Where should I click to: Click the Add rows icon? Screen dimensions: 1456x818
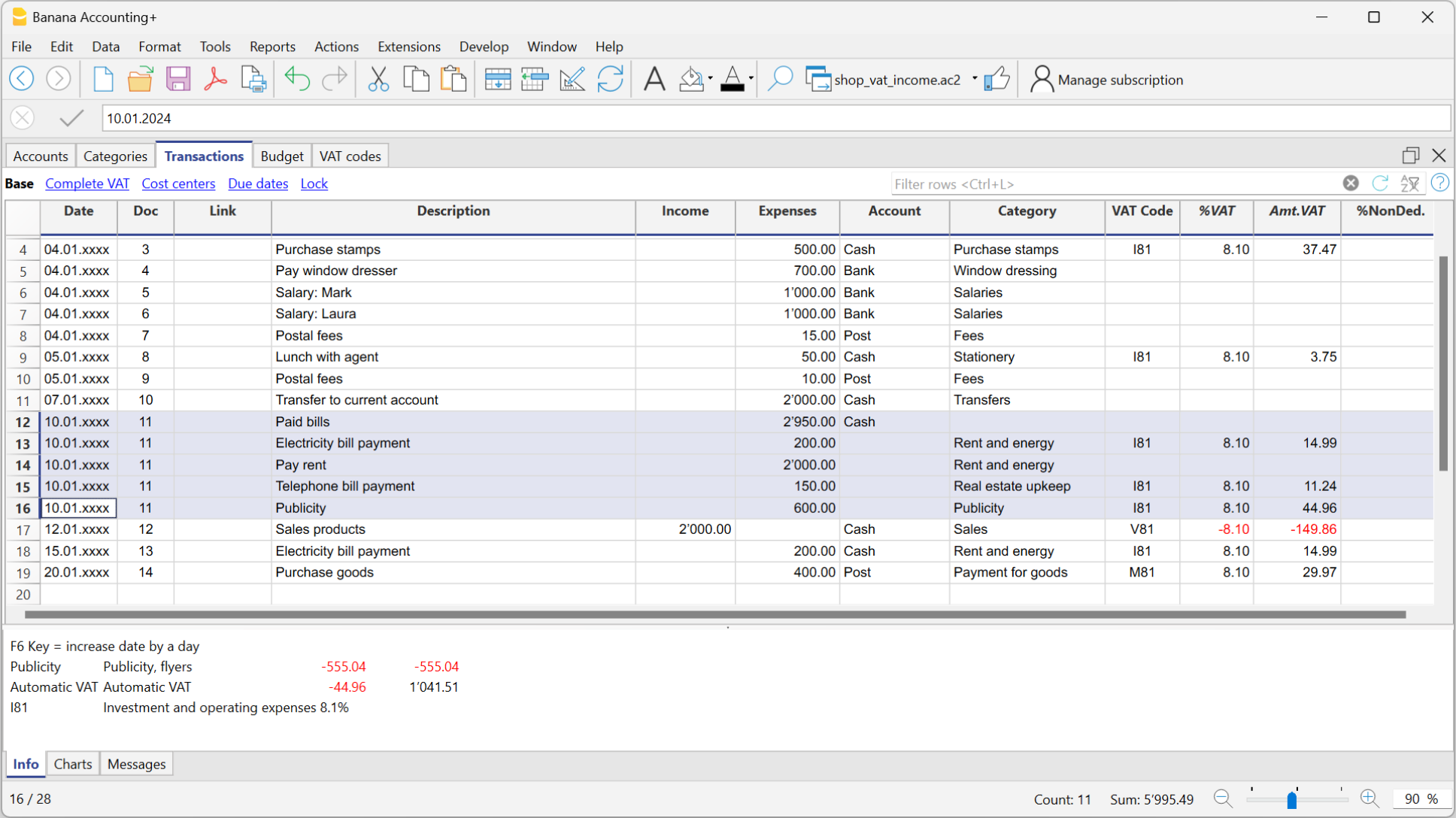[x=497, y=79]
